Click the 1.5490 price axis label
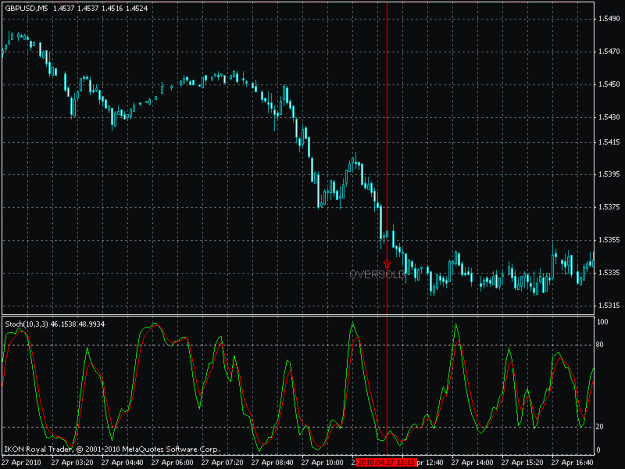 [609, 19]
